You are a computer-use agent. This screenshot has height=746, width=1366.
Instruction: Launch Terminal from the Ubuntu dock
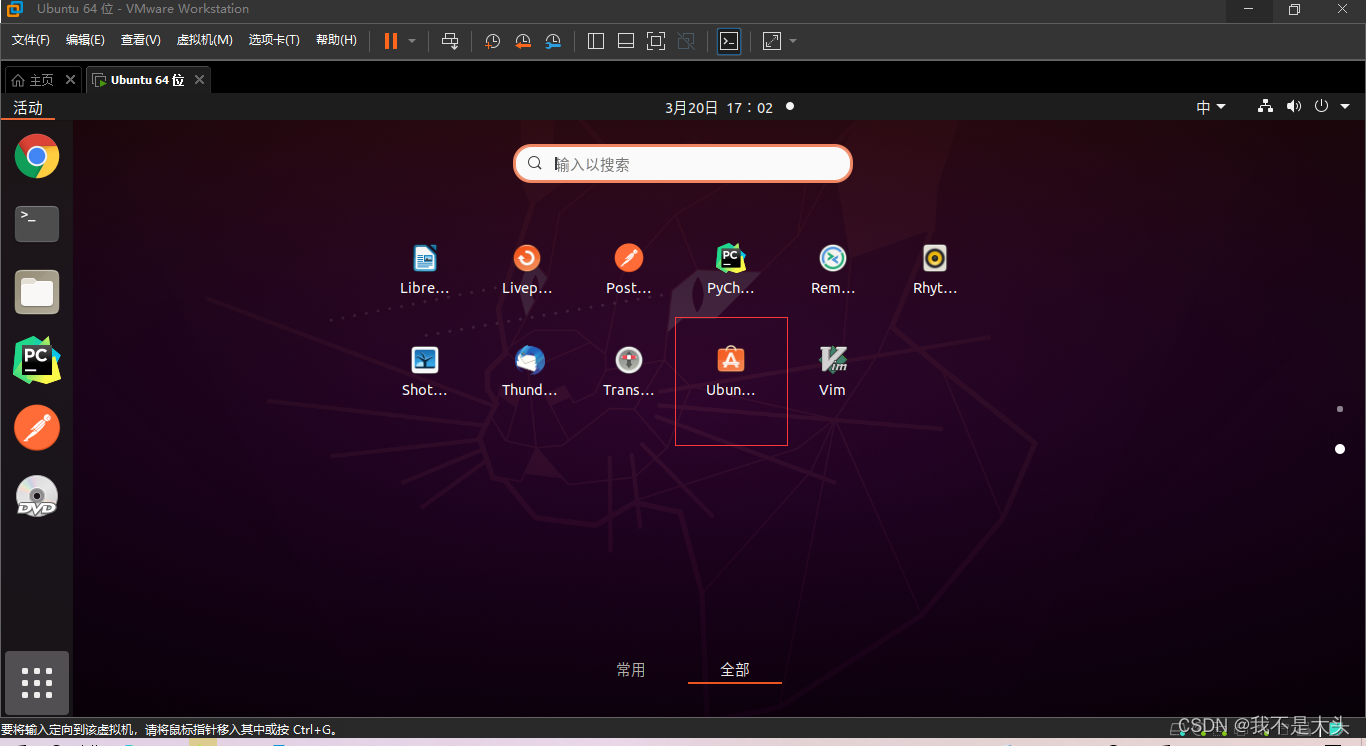[x=37, y=224]
